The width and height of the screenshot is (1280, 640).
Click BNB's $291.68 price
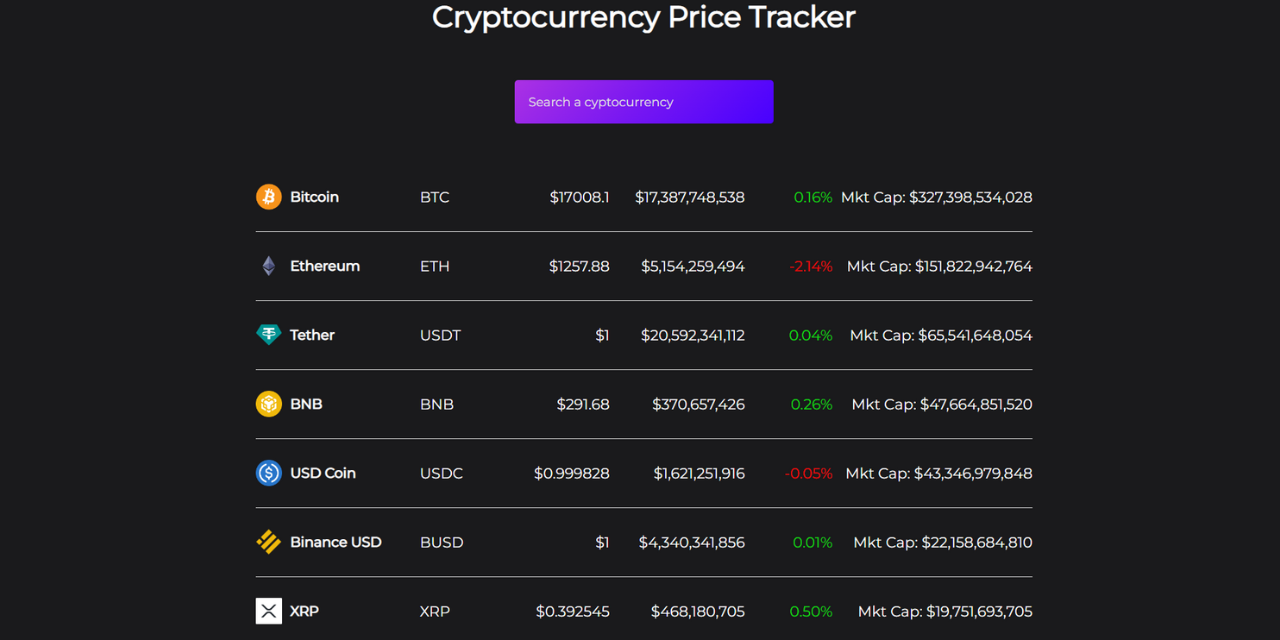[583, 404]
